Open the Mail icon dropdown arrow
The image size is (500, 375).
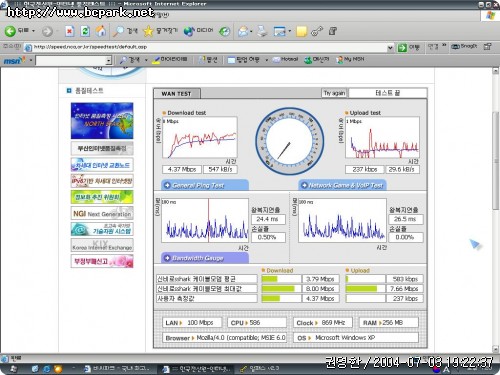pyautogui.click(x=251, y=32)
